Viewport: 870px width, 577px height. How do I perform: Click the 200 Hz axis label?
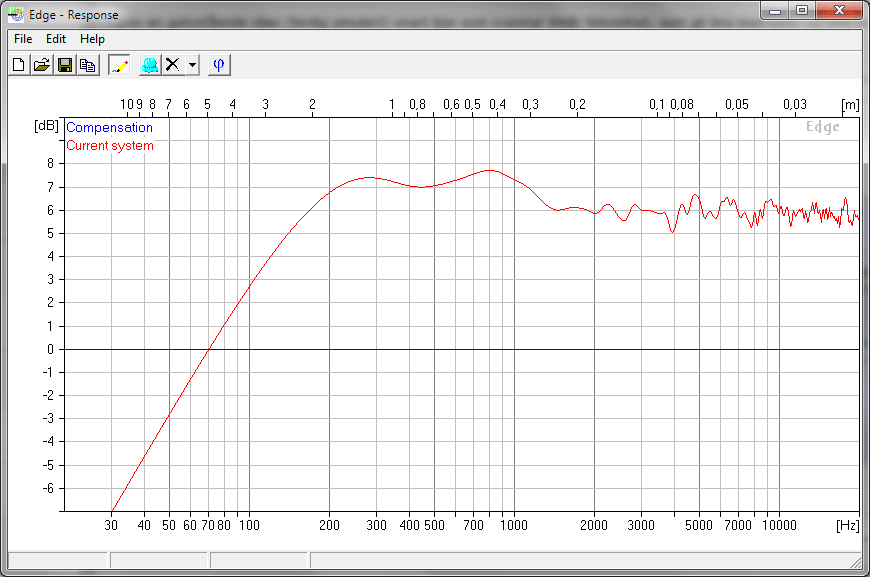tap(329, 525)
